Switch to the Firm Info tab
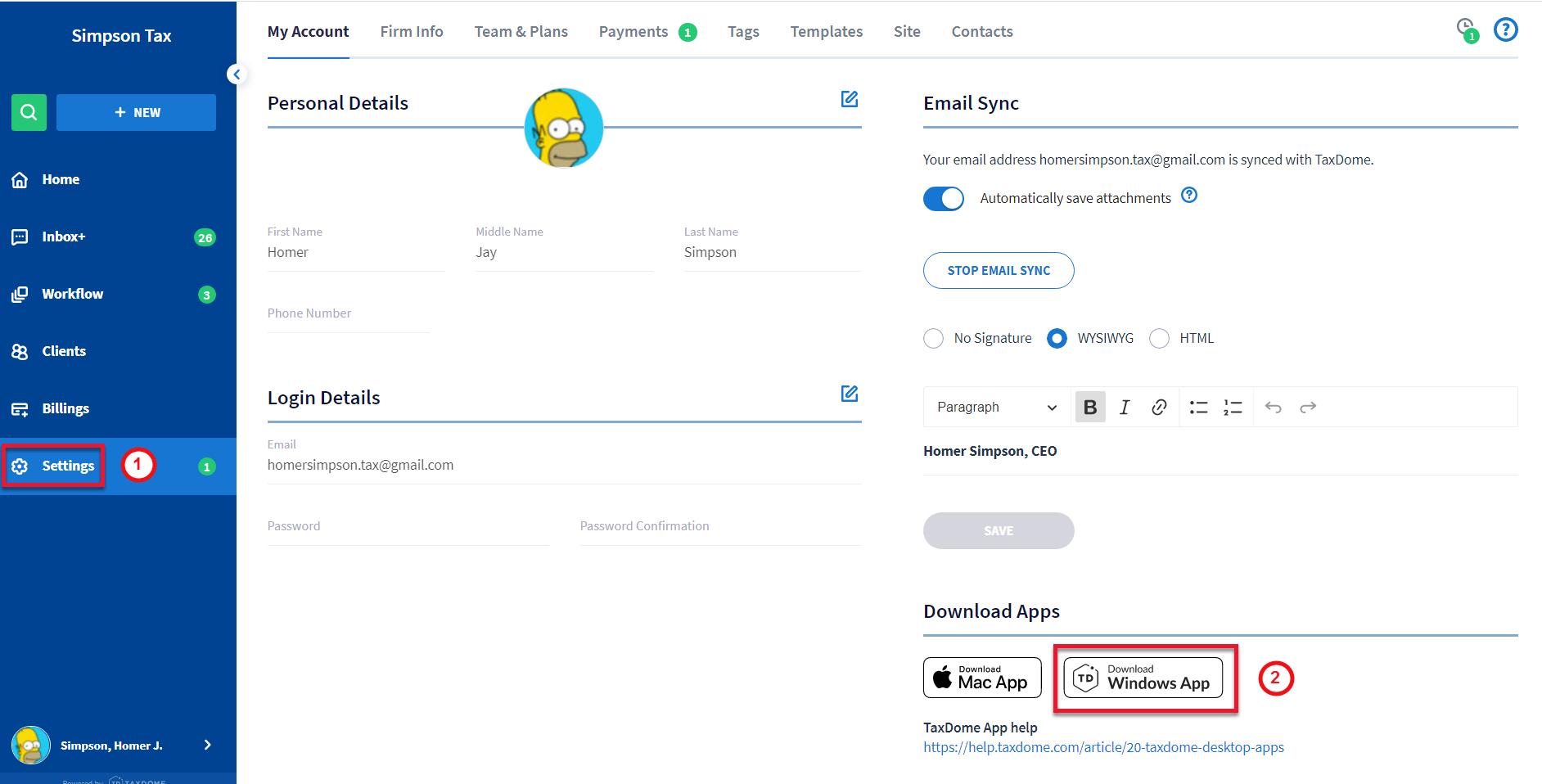The image size is (1542, 784). [x=411, y=32]
